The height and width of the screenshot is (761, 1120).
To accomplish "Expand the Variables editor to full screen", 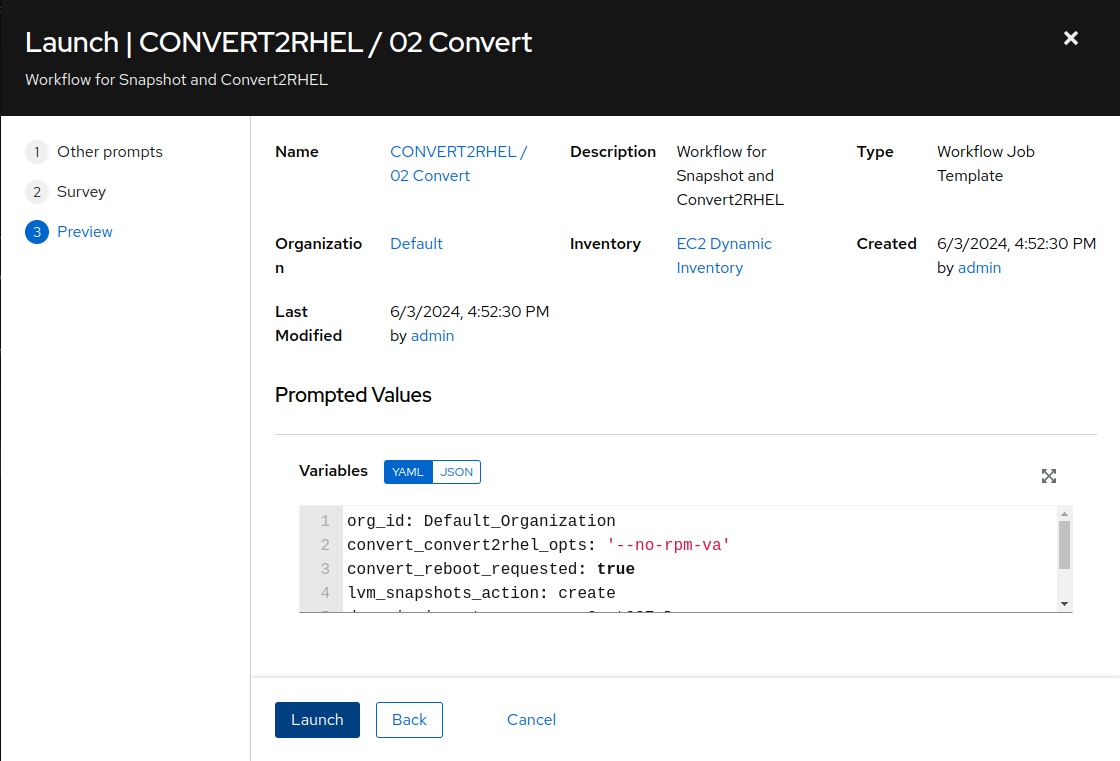I will [1048, 476].
